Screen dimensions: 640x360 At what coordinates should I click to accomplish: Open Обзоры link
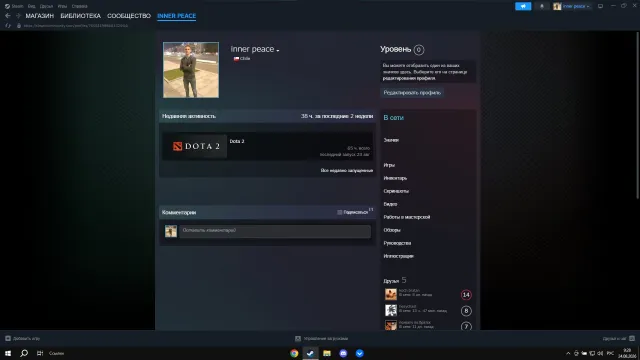click(x=392, y=230)
